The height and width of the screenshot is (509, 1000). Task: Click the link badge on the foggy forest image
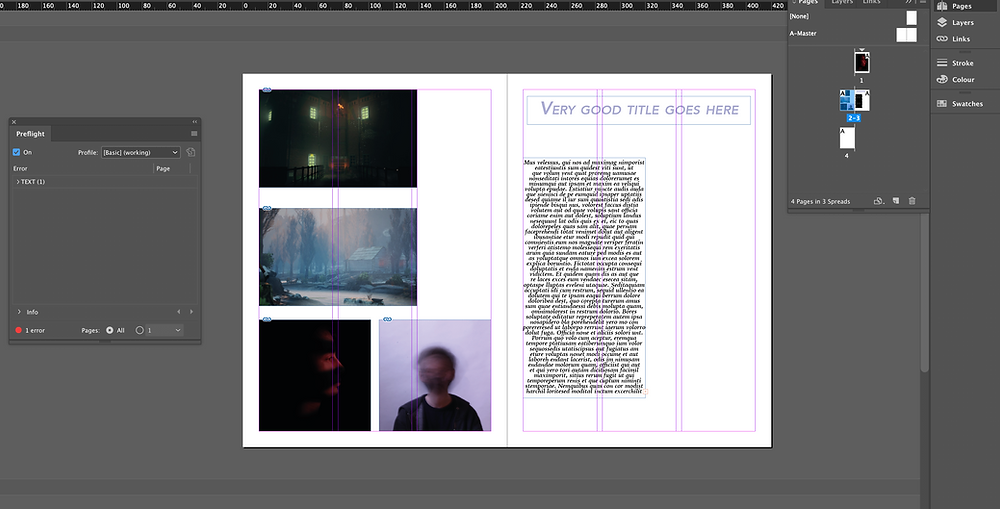click(267, 208)
